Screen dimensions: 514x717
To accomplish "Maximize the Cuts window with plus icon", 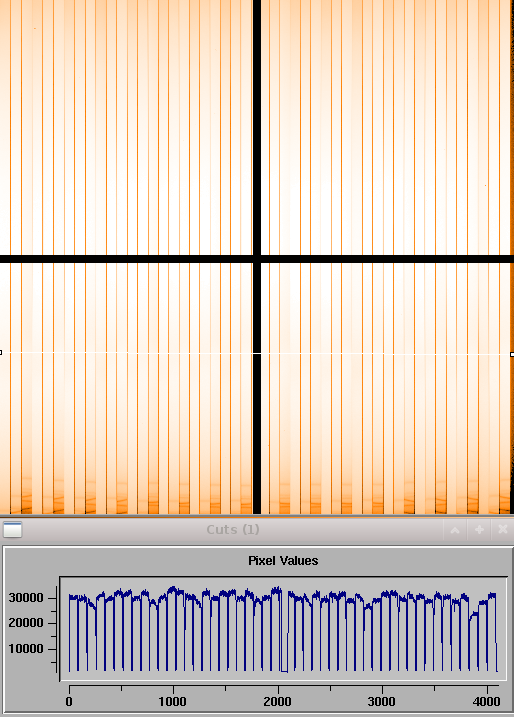I will tap(479, 530).
